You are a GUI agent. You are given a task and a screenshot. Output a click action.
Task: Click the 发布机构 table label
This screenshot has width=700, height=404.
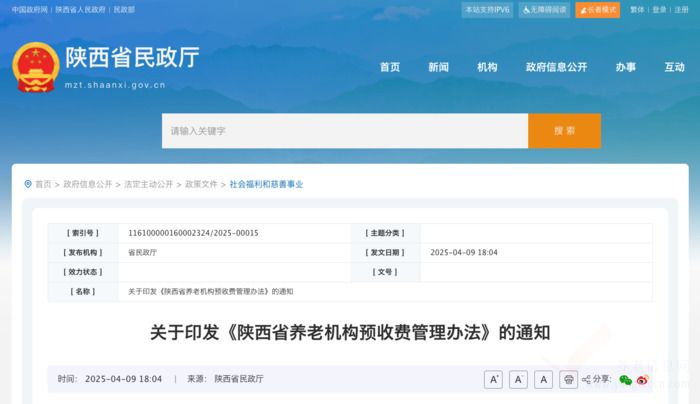[x=83, y=253]
